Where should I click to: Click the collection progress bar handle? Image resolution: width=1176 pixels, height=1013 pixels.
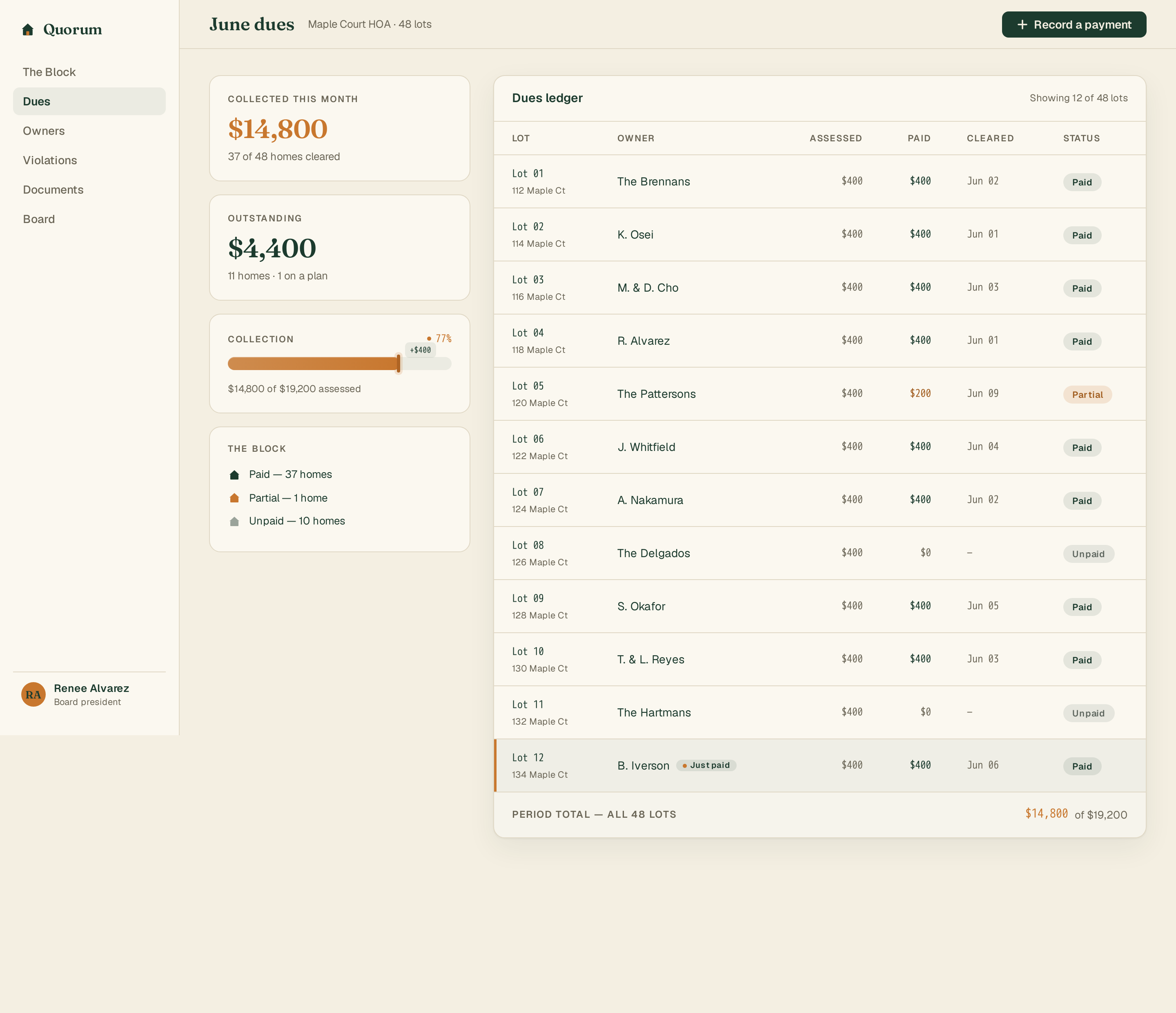pos(399,364)
